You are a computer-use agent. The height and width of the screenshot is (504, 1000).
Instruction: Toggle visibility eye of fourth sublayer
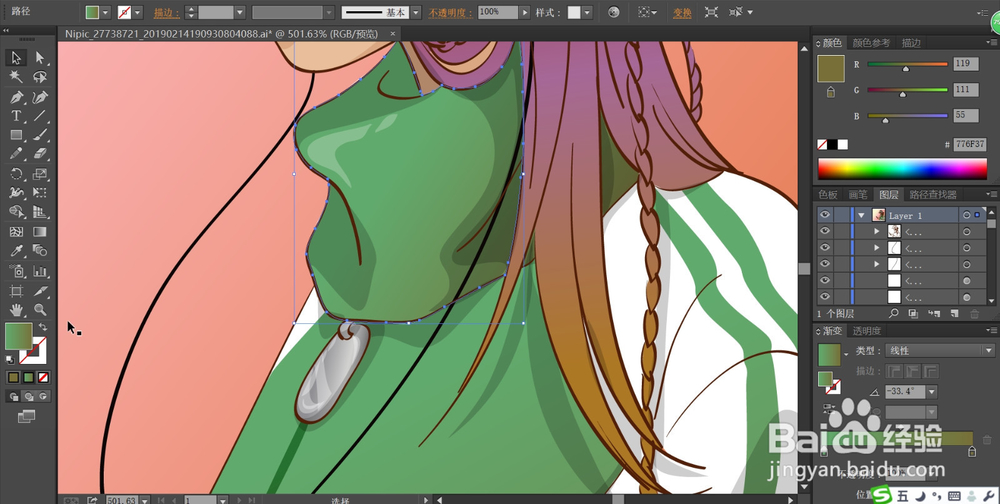click(x=825, y=280)
